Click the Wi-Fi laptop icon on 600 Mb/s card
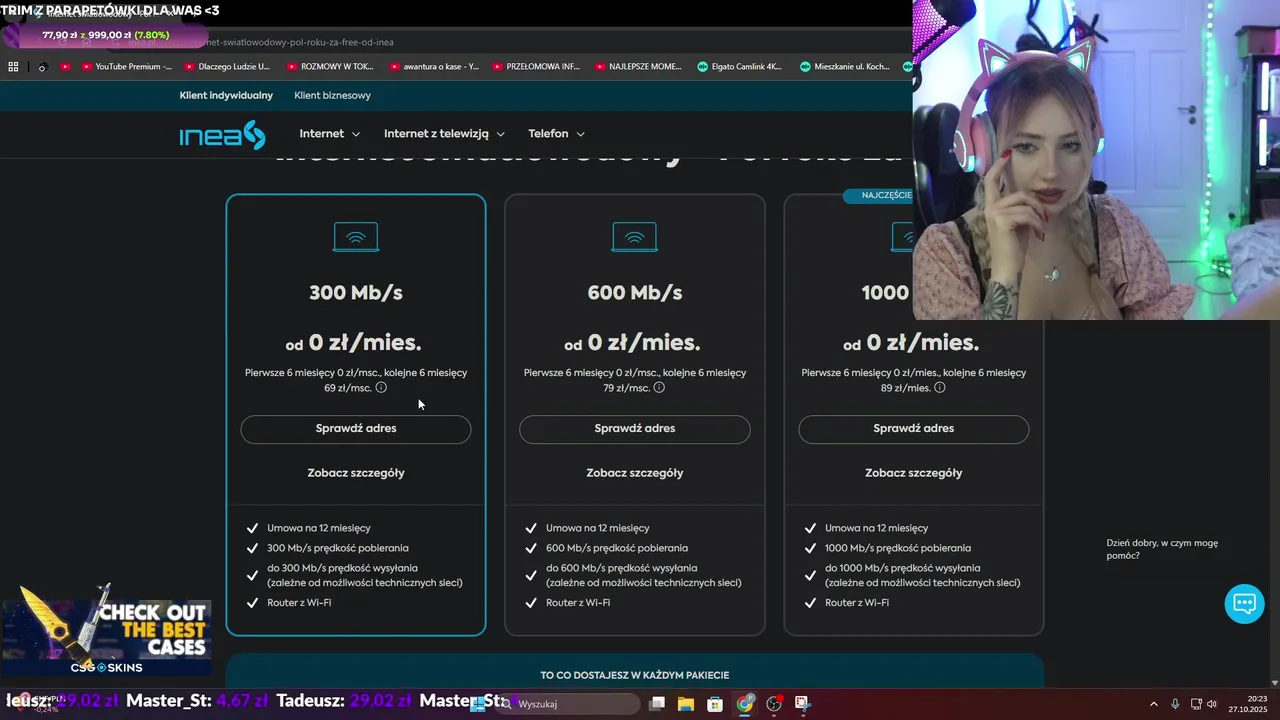The width and height of the screenshot is (1280, 720). coord(635,237)
